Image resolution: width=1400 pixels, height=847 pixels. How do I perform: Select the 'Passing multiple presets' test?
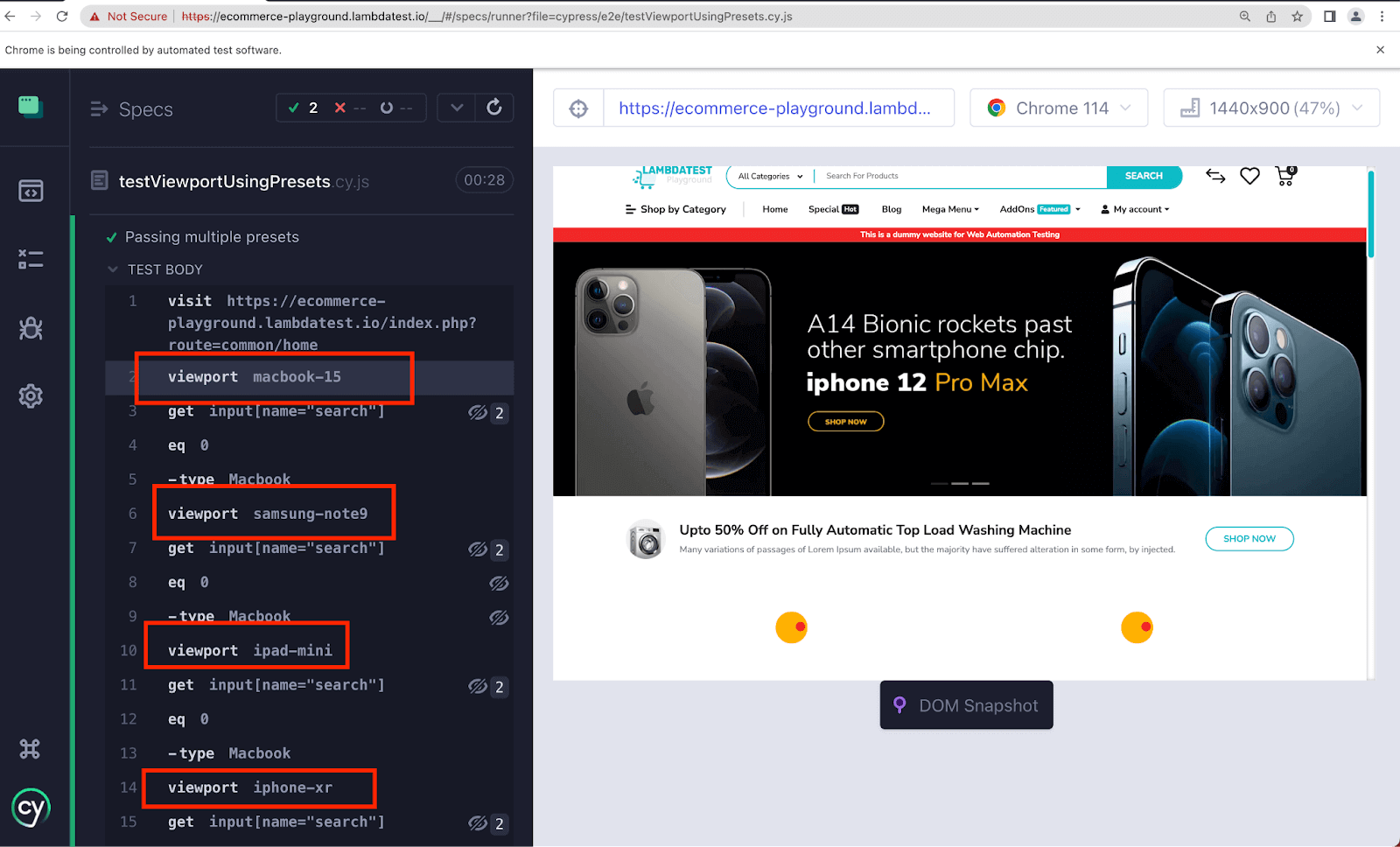pos(212,237)
